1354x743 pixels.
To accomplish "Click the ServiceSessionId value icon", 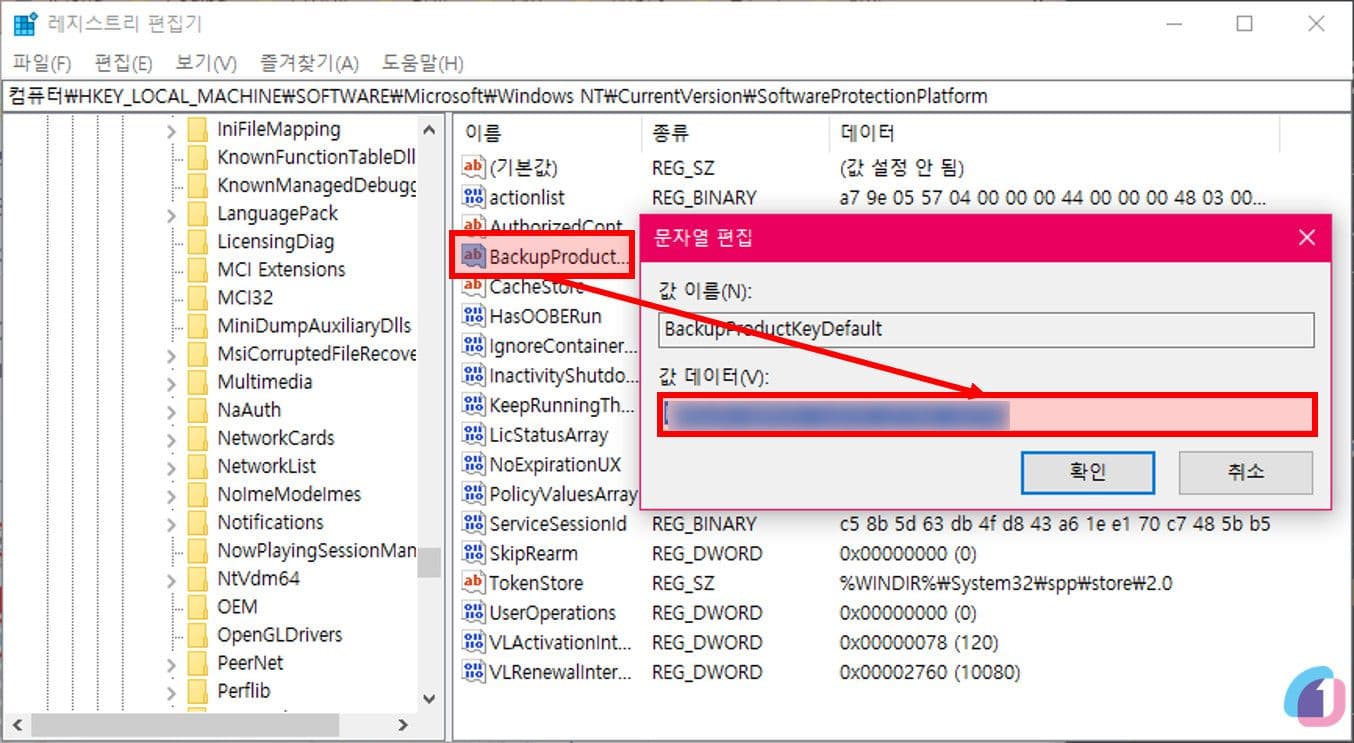I will (473, 524).
